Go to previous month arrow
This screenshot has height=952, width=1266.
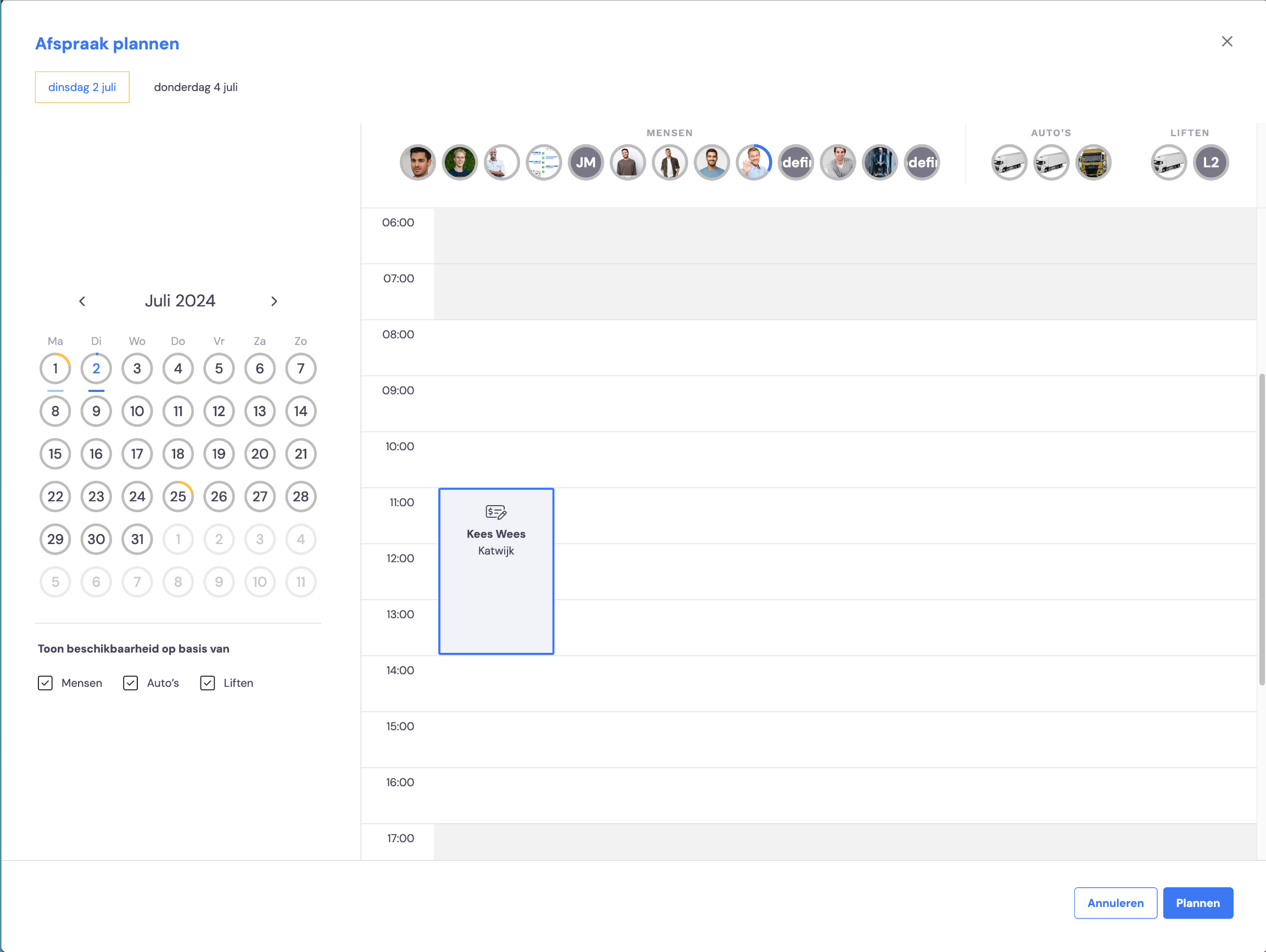(x=82, y=301)
